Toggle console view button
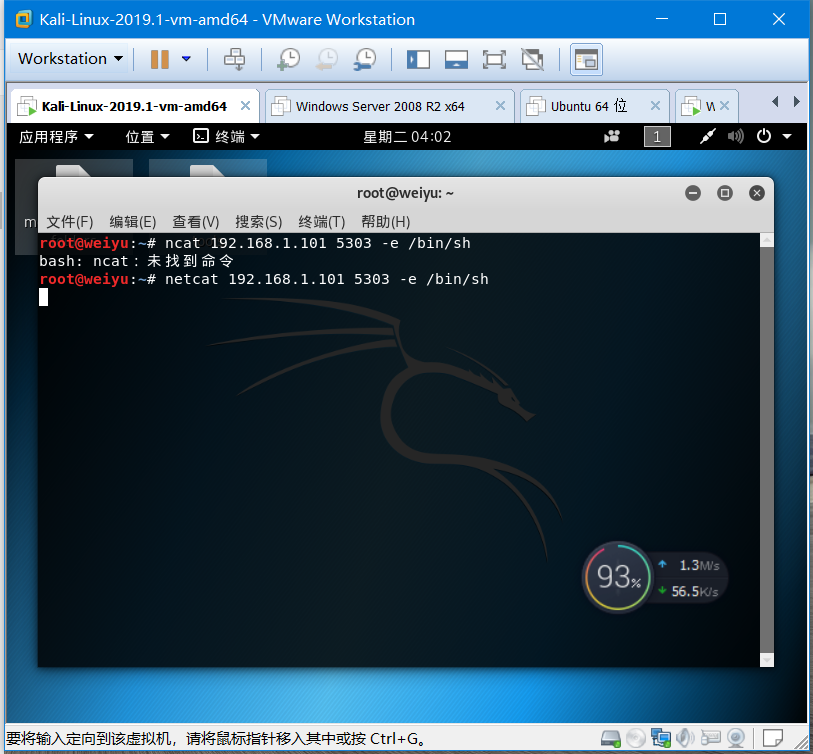813x754 pixels. 586,59
